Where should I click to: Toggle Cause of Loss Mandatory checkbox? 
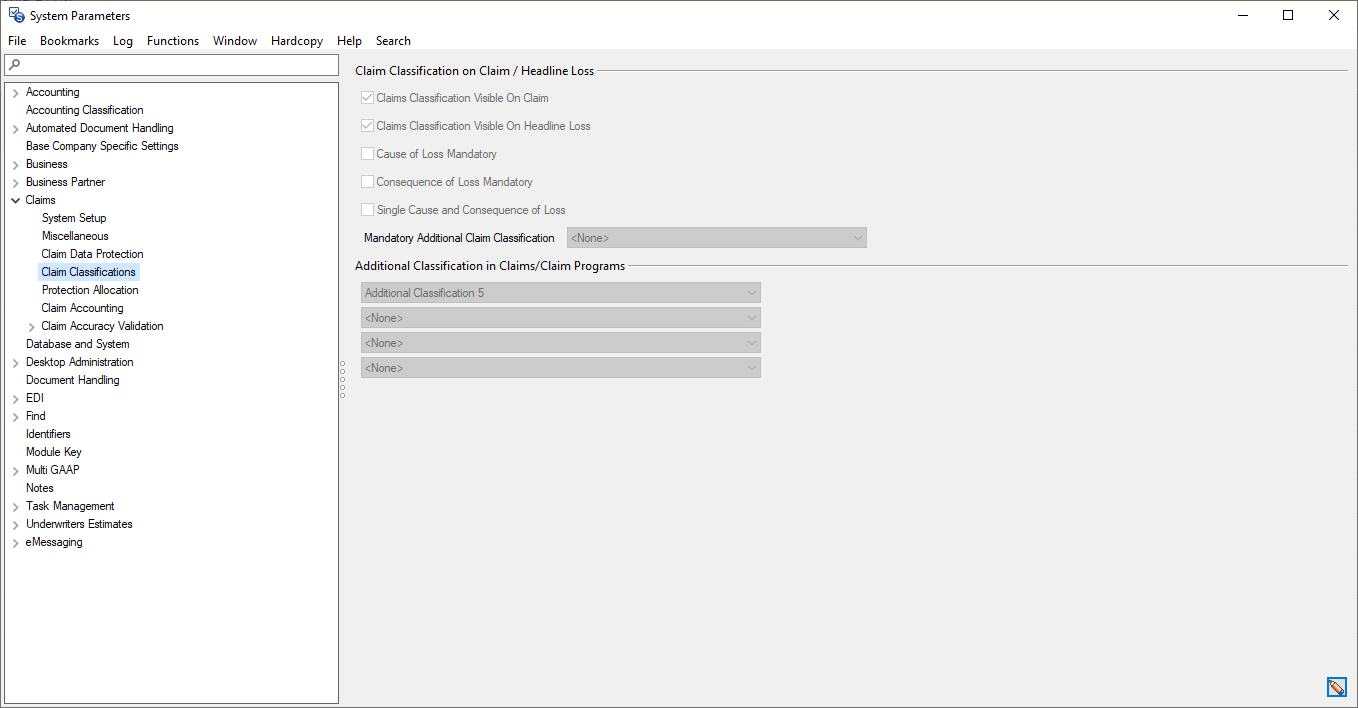coord(367,154)
